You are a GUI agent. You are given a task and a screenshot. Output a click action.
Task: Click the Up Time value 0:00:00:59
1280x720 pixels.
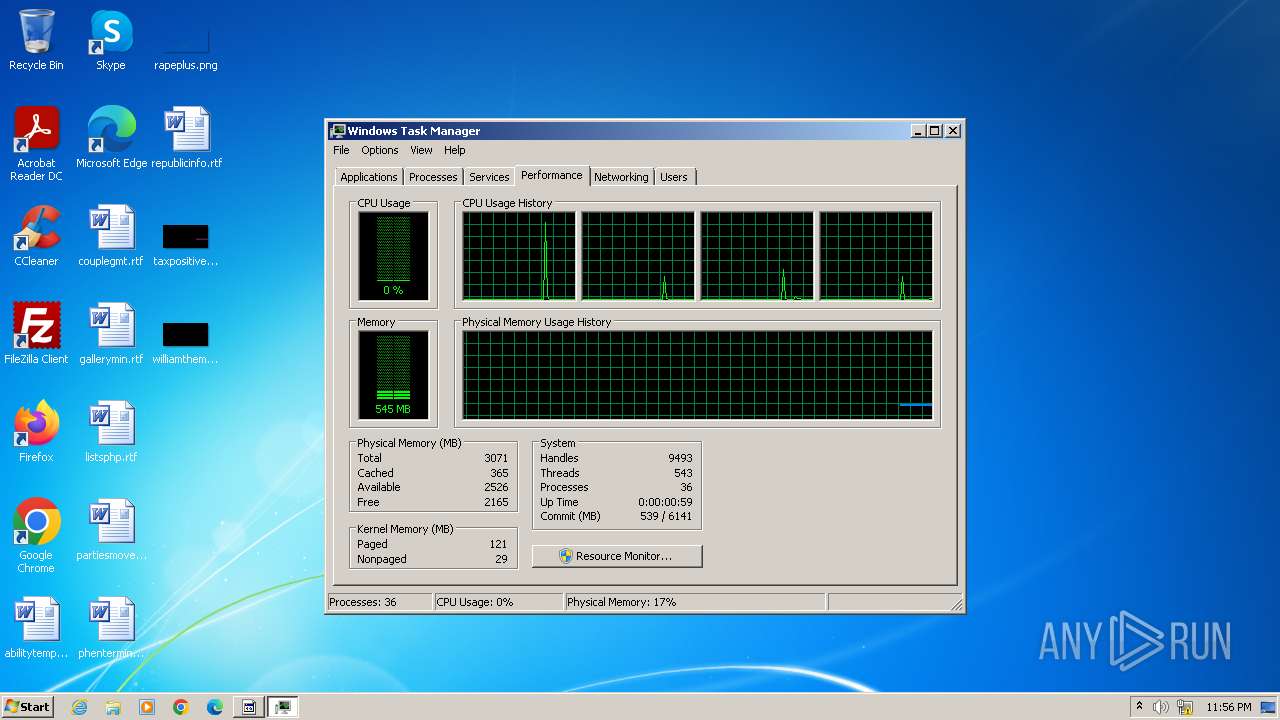(665, 502)
